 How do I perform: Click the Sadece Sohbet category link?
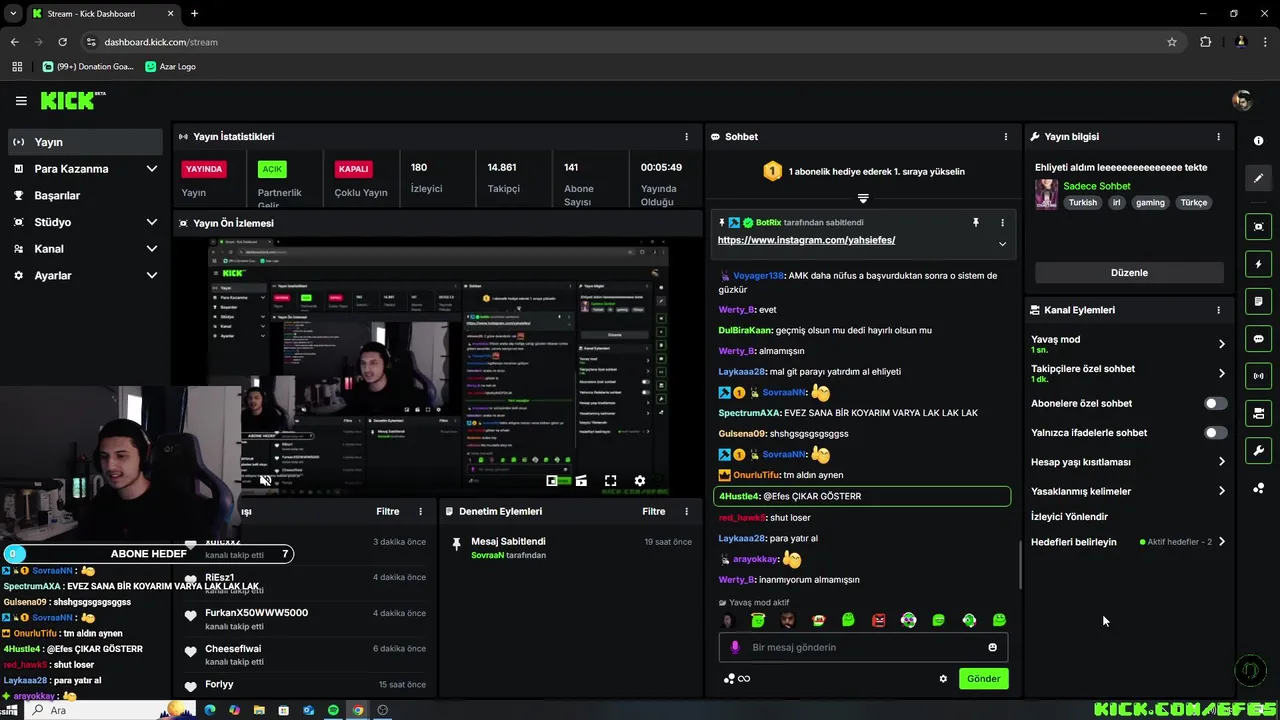(1097, 186)
